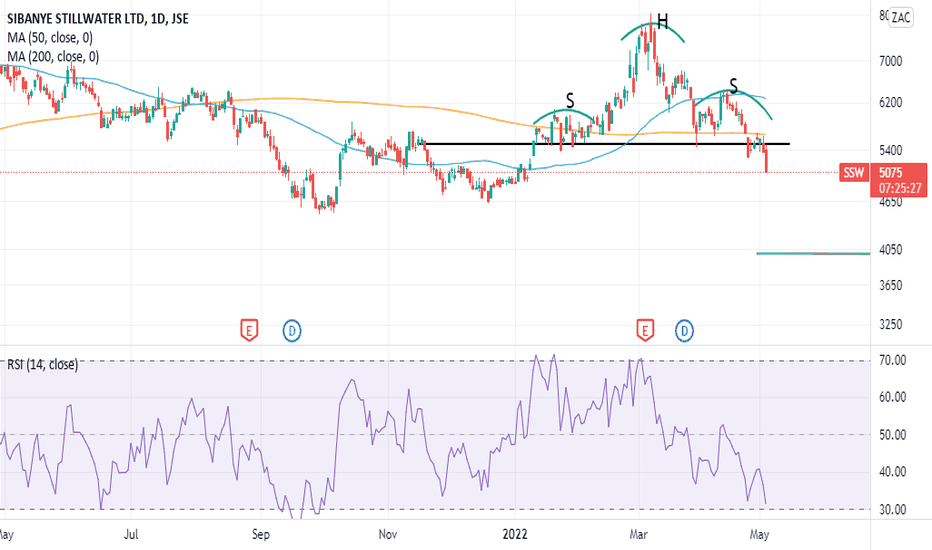Click the March earnings E marker
Viewport: 932px width, 550px height.
click(x=645, y=330)
